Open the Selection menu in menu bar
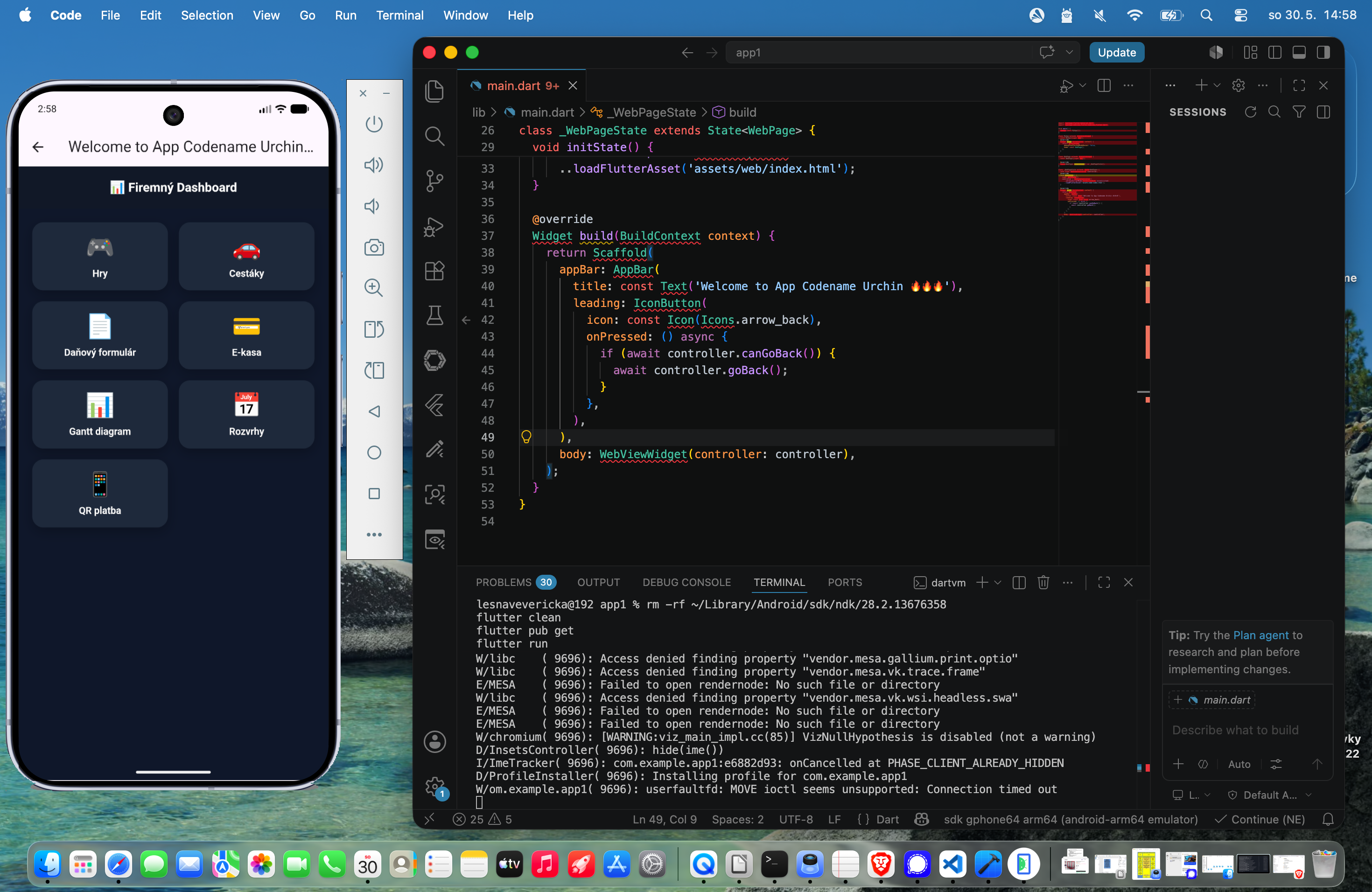This screenshot has width=1372, height=892. pos(207,15)
